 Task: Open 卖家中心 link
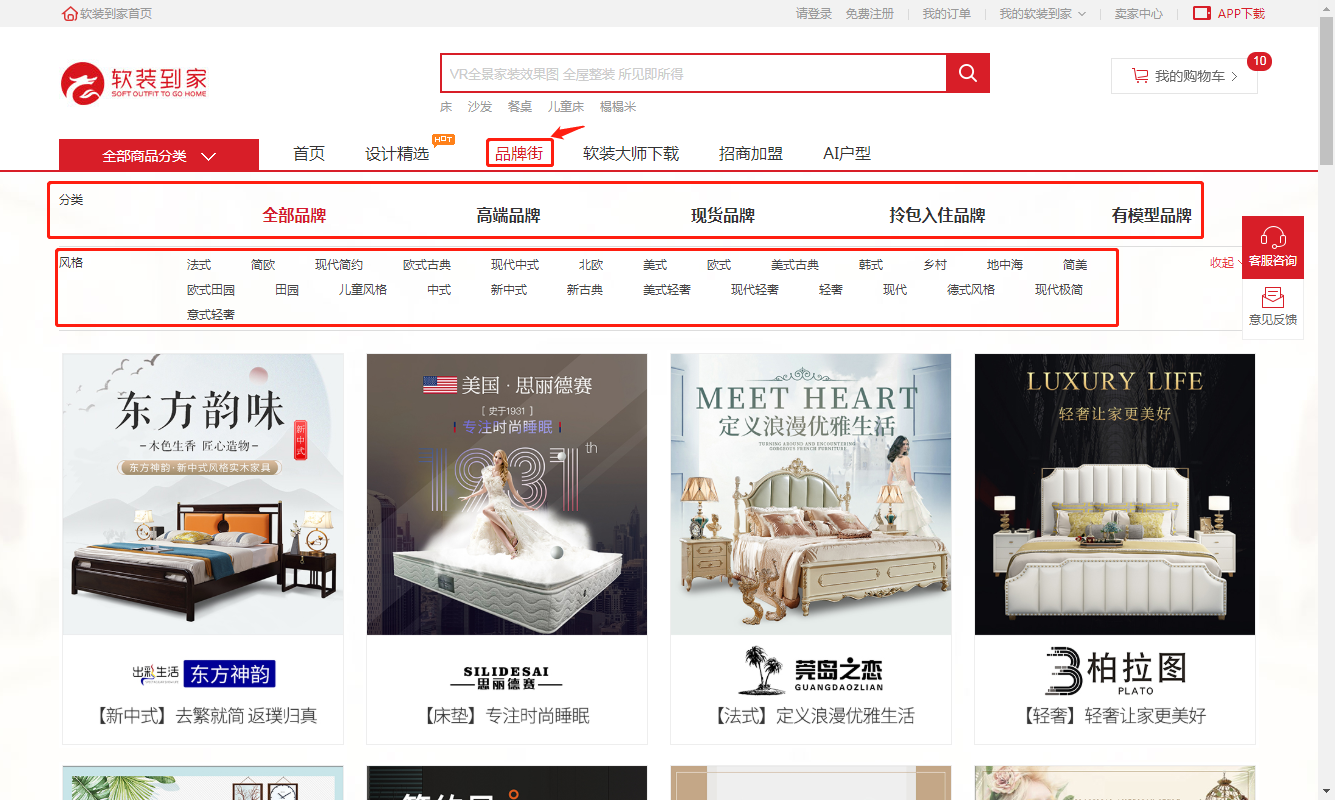coord(1139,14)
